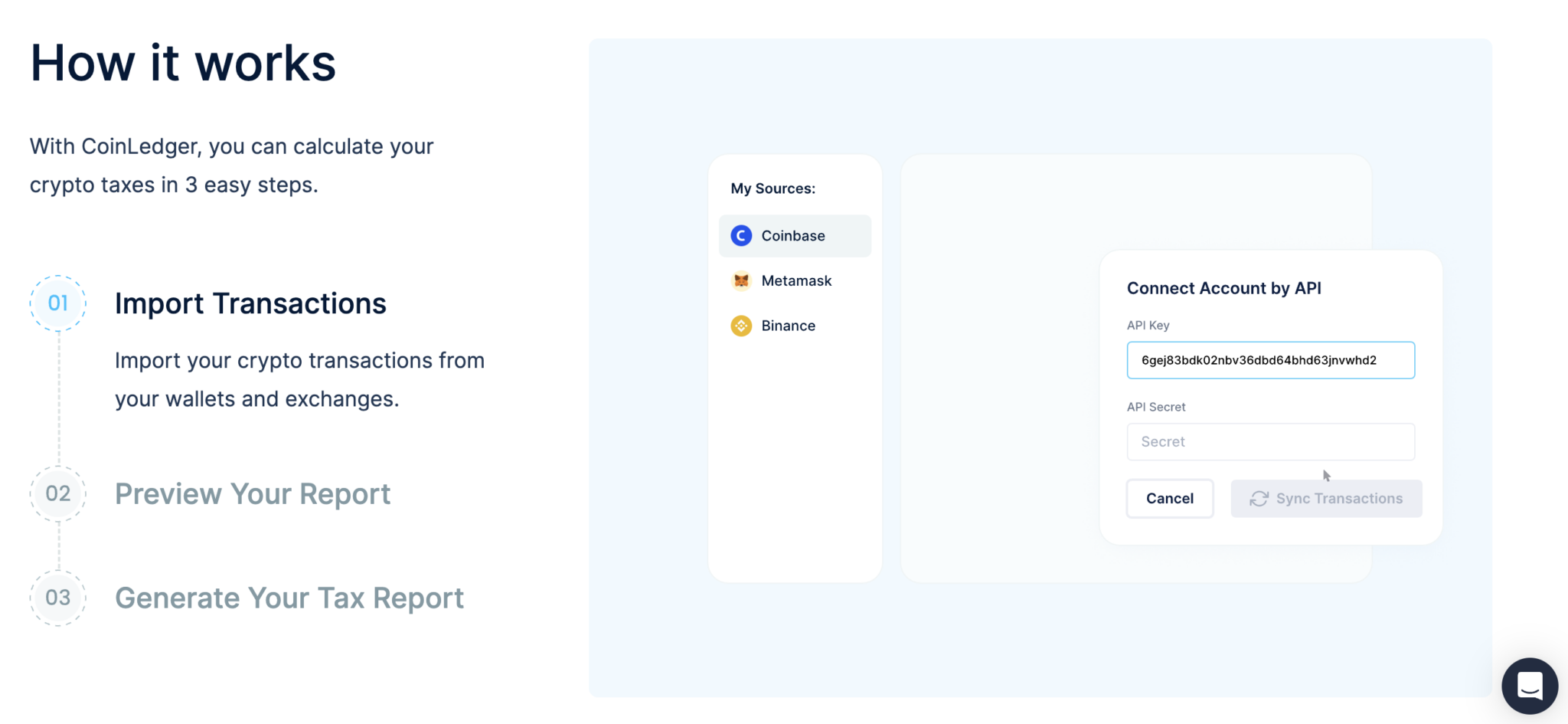Click the step 02 circle indicator
Screen dimensions: 1568x724
click(57, 493)
